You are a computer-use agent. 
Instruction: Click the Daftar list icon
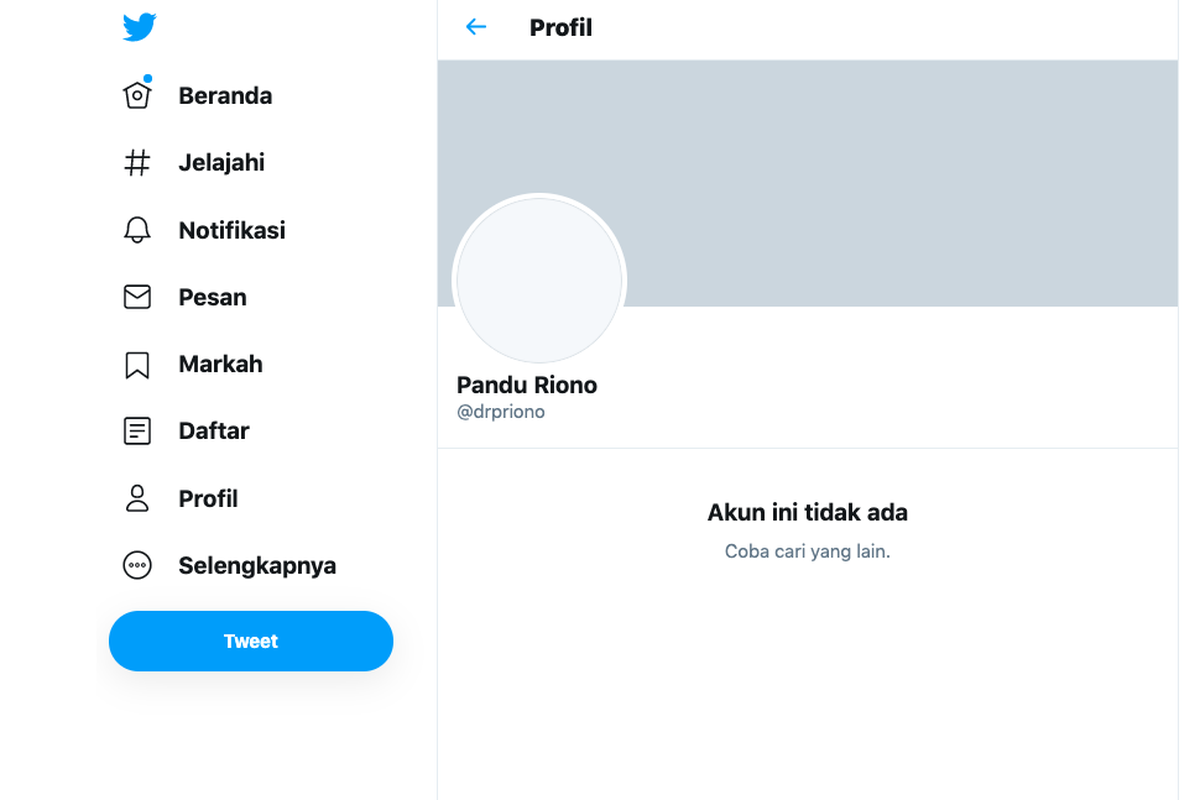137,431
